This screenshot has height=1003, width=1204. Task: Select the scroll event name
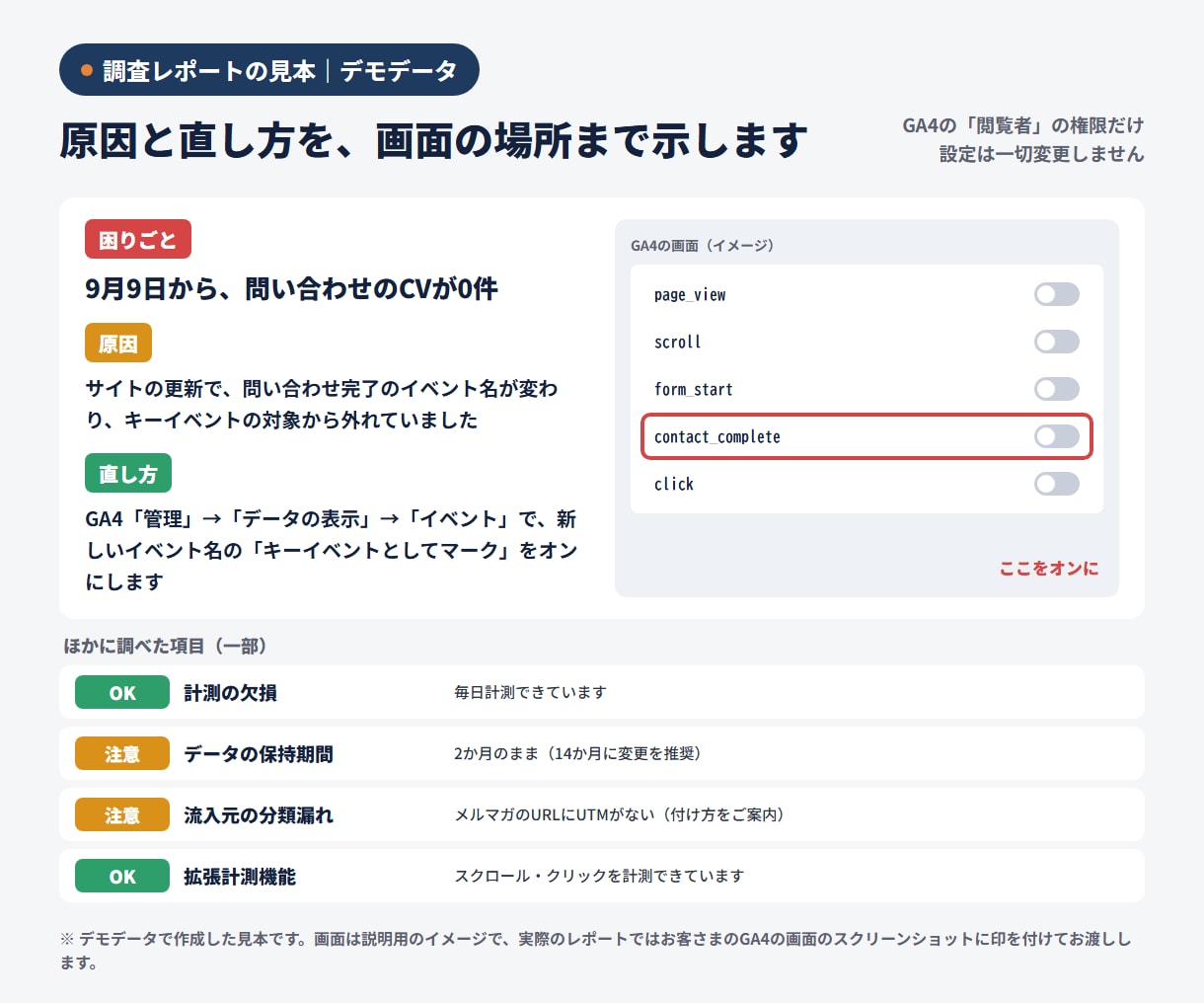tap(678, 342)
